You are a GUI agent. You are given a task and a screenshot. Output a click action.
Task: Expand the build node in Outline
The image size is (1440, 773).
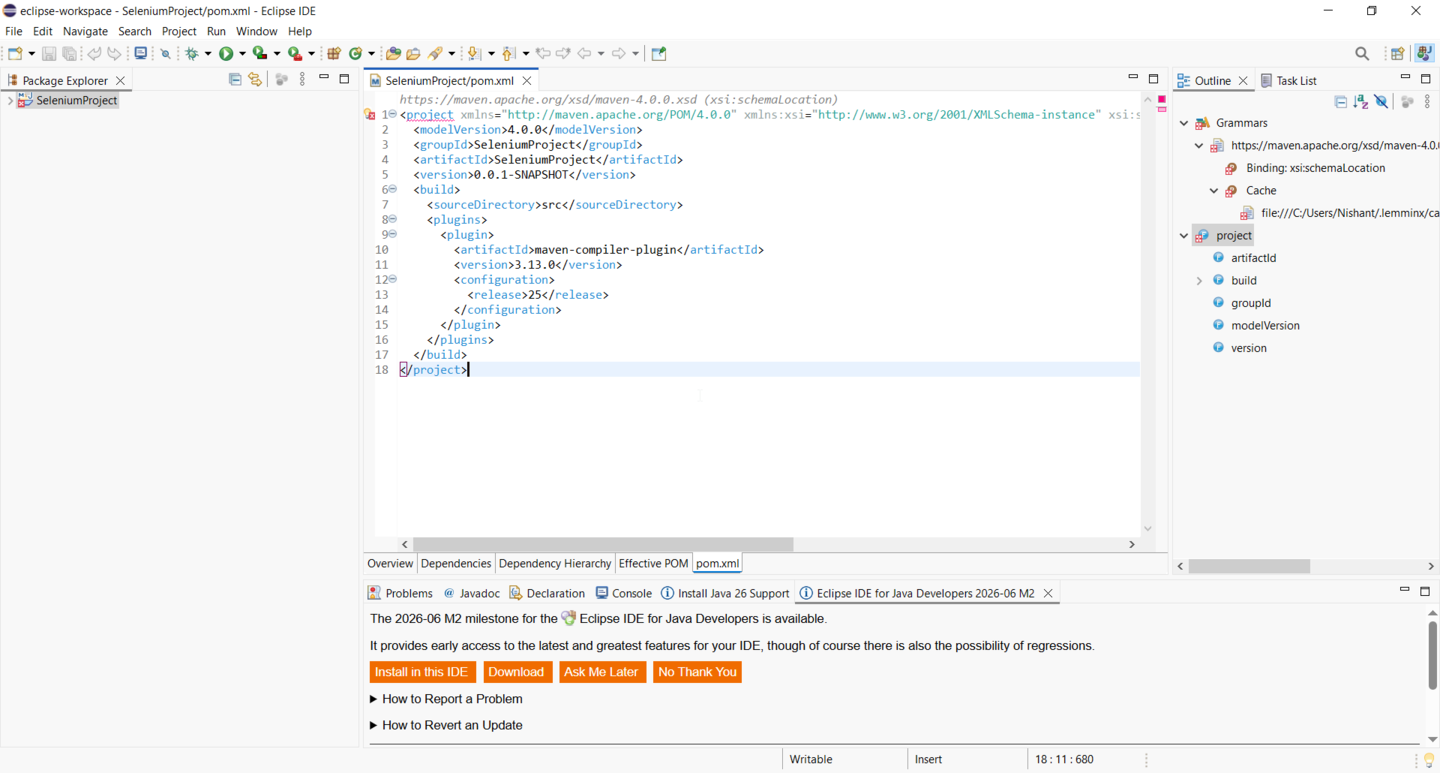tap(1199, 281)
